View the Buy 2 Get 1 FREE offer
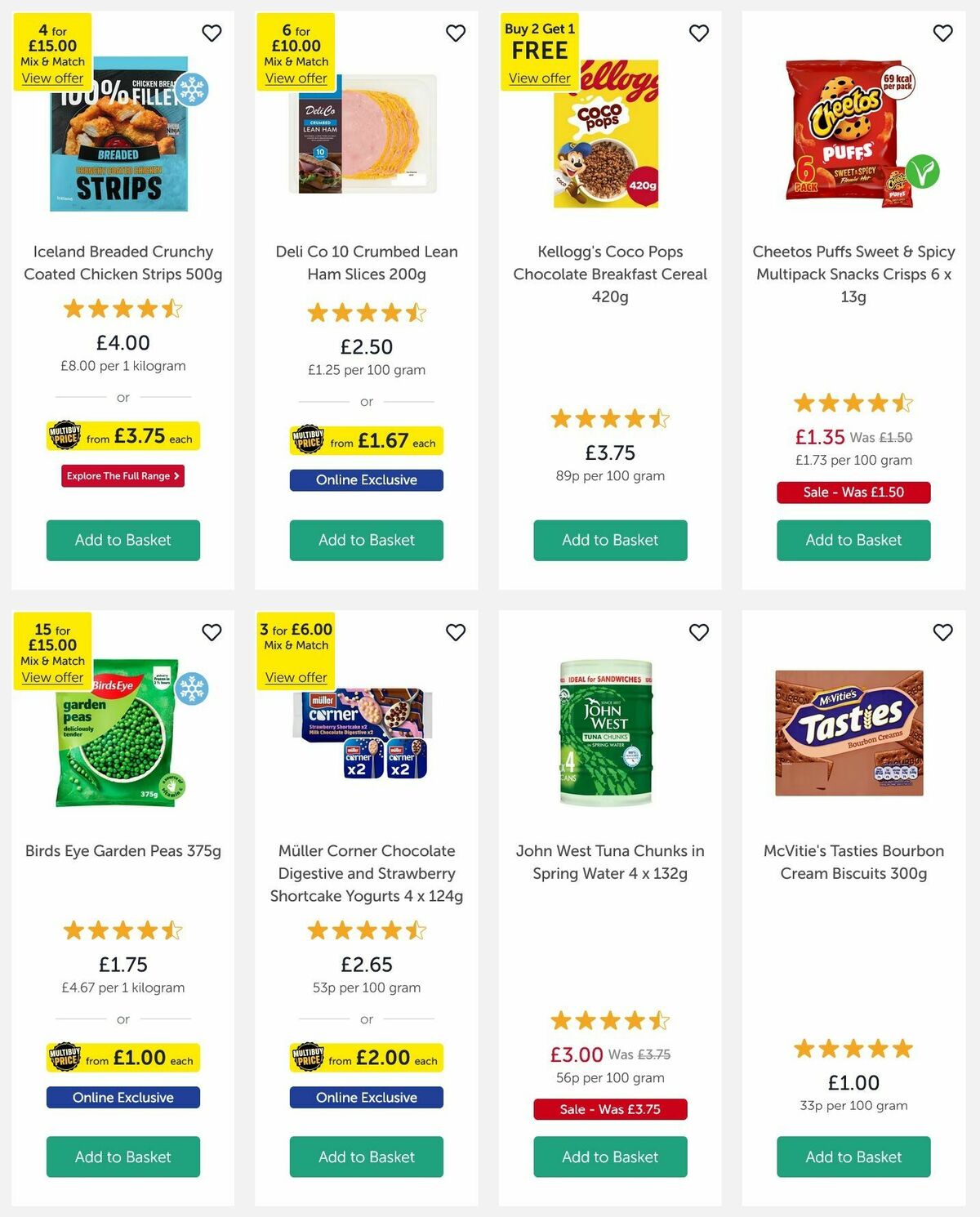The height and width of the screenshot is (1217, 980). click(540, 78)
